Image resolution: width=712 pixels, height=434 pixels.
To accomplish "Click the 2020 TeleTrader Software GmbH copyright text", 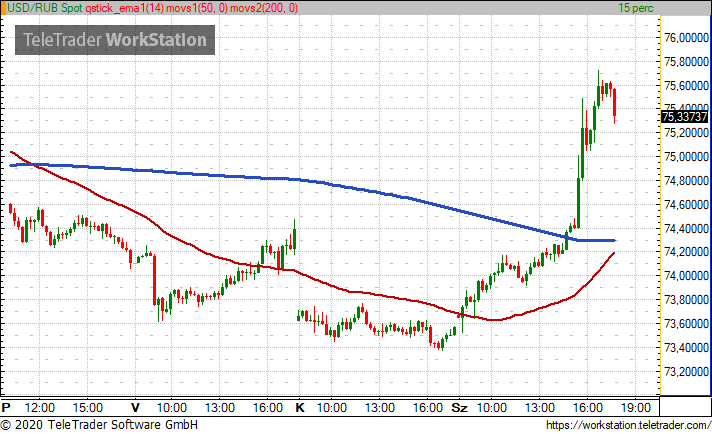I will coord(99,425).
